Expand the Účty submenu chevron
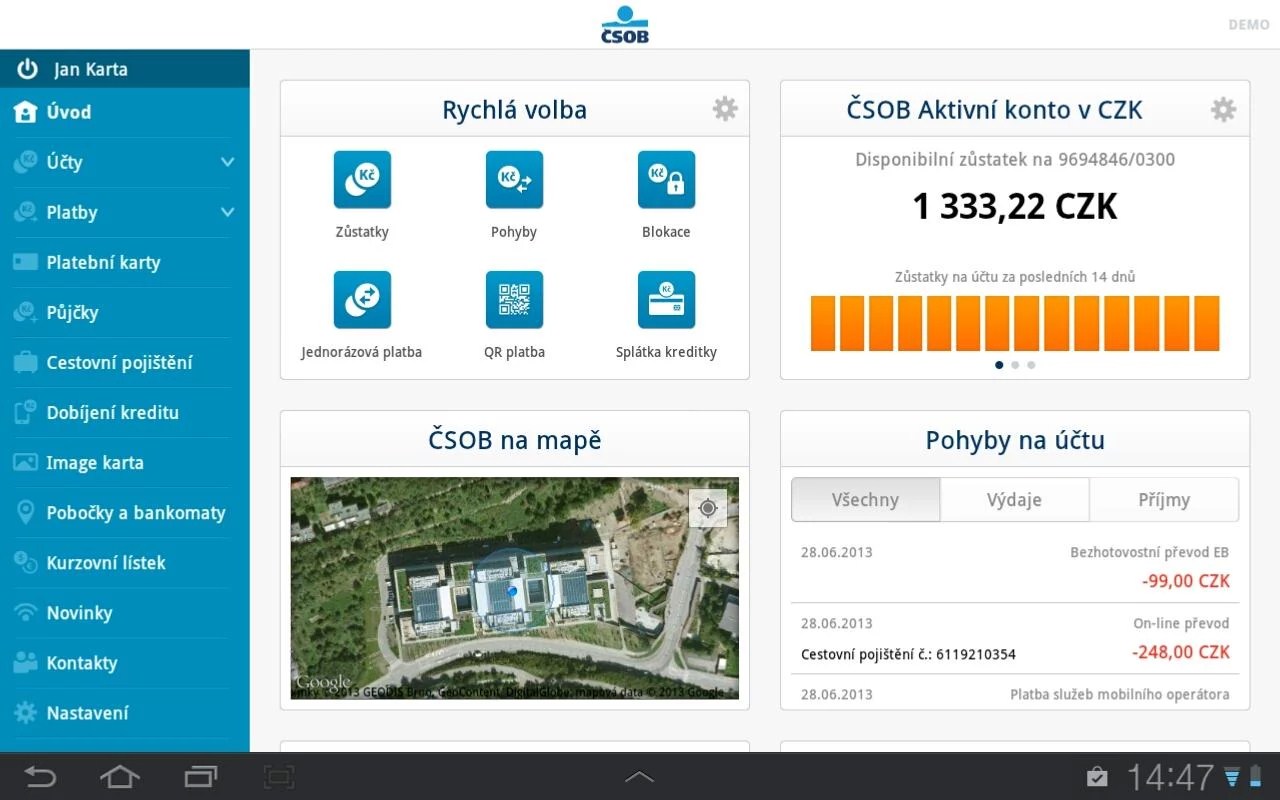Viewport: 1280px width, 800px height. [227, 162]
